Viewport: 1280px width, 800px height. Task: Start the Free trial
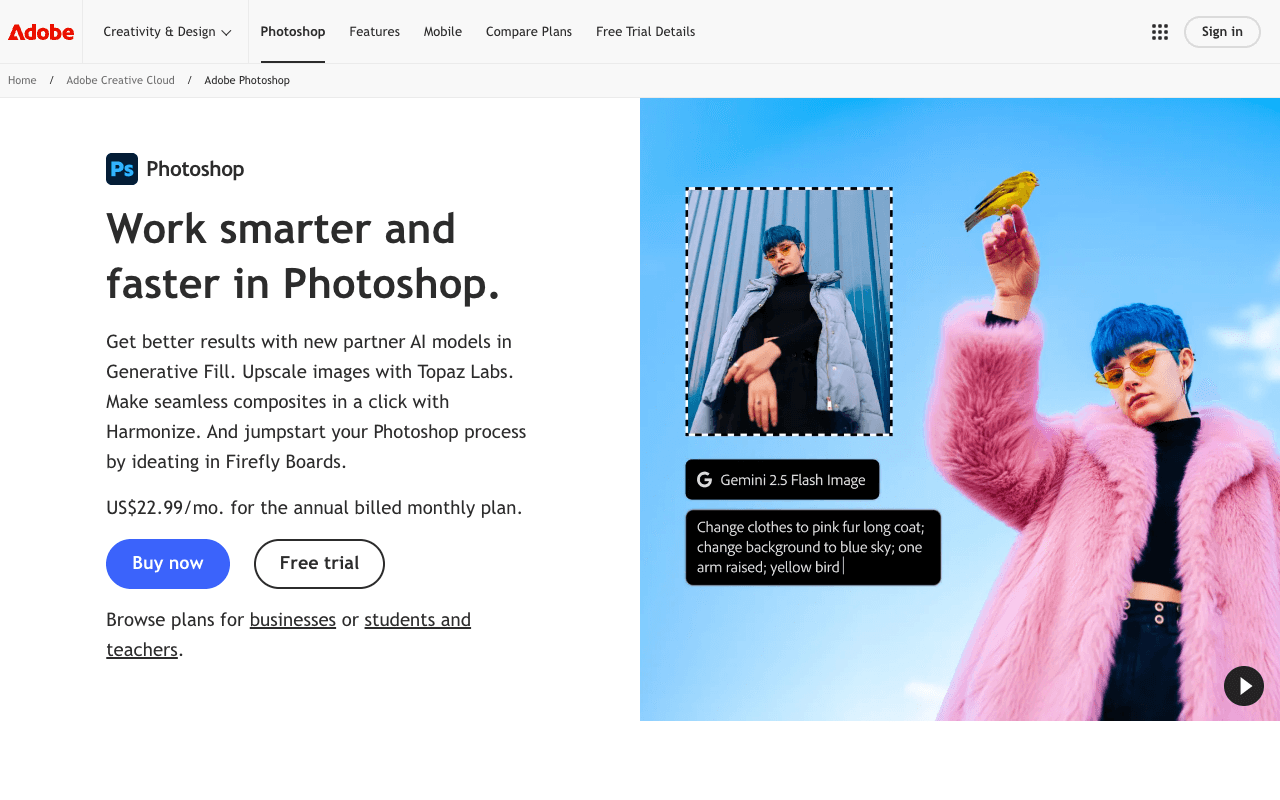(319, 563)
